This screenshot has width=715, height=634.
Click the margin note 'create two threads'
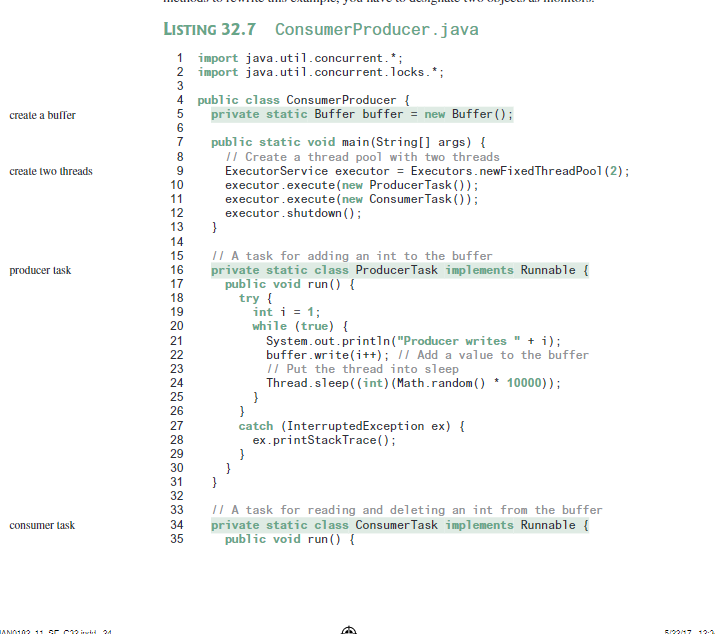pos(51,171)
